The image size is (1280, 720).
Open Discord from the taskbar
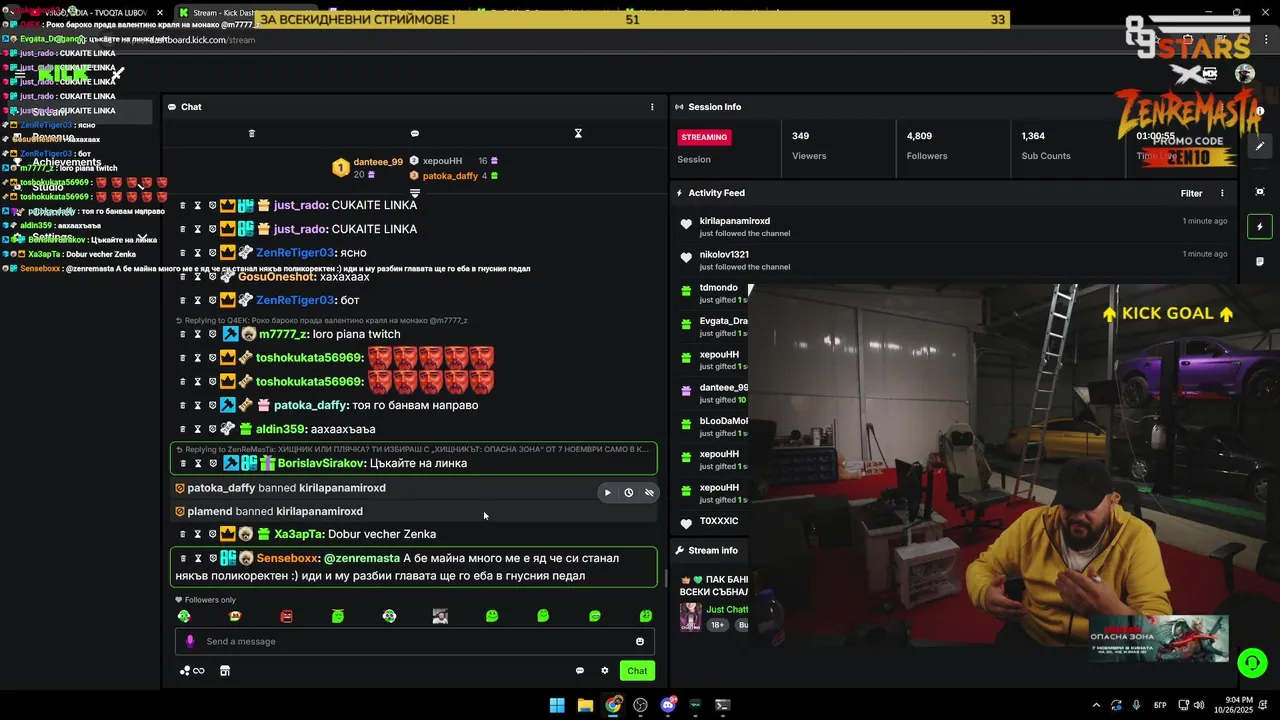click(668, 705)
